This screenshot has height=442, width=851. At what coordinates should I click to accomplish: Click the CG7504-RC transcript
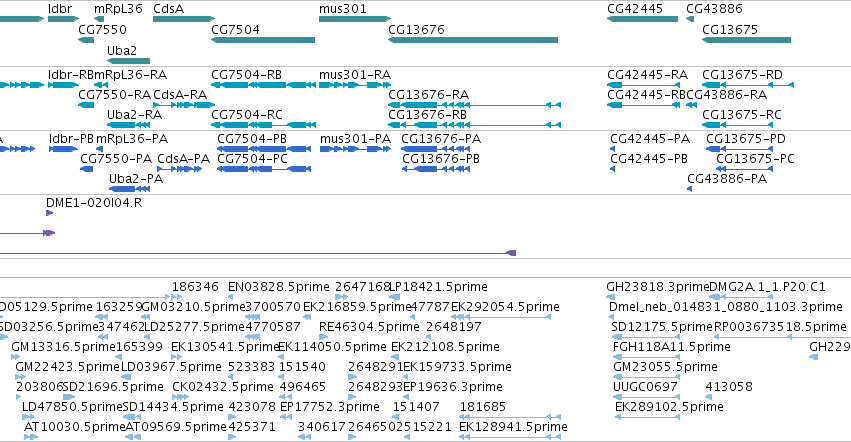coord(263,125)
